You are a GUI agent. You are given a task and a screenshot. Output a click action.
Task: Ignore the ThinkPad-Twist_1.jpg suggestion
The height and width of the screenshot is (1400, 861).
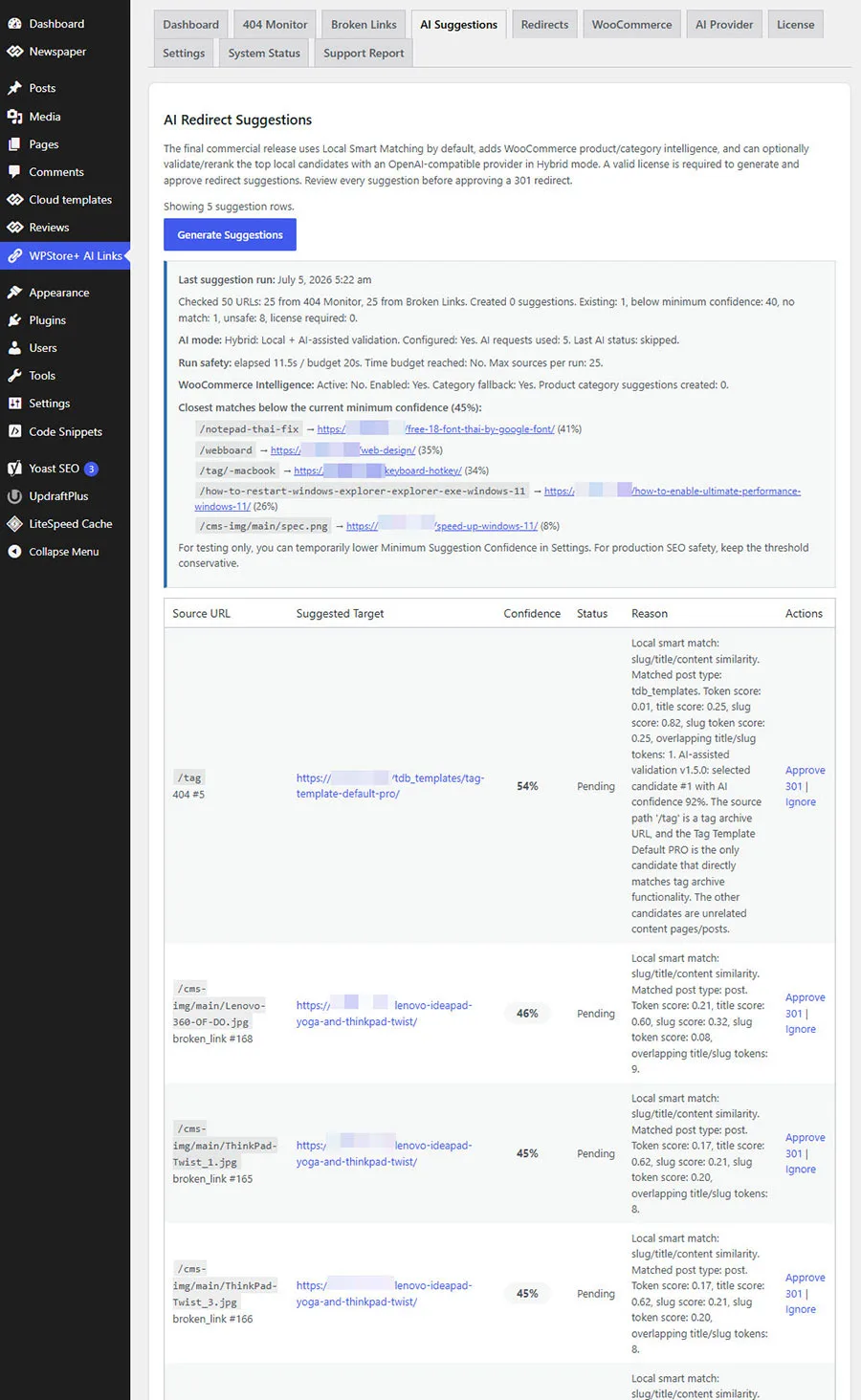click(801, 1170)
